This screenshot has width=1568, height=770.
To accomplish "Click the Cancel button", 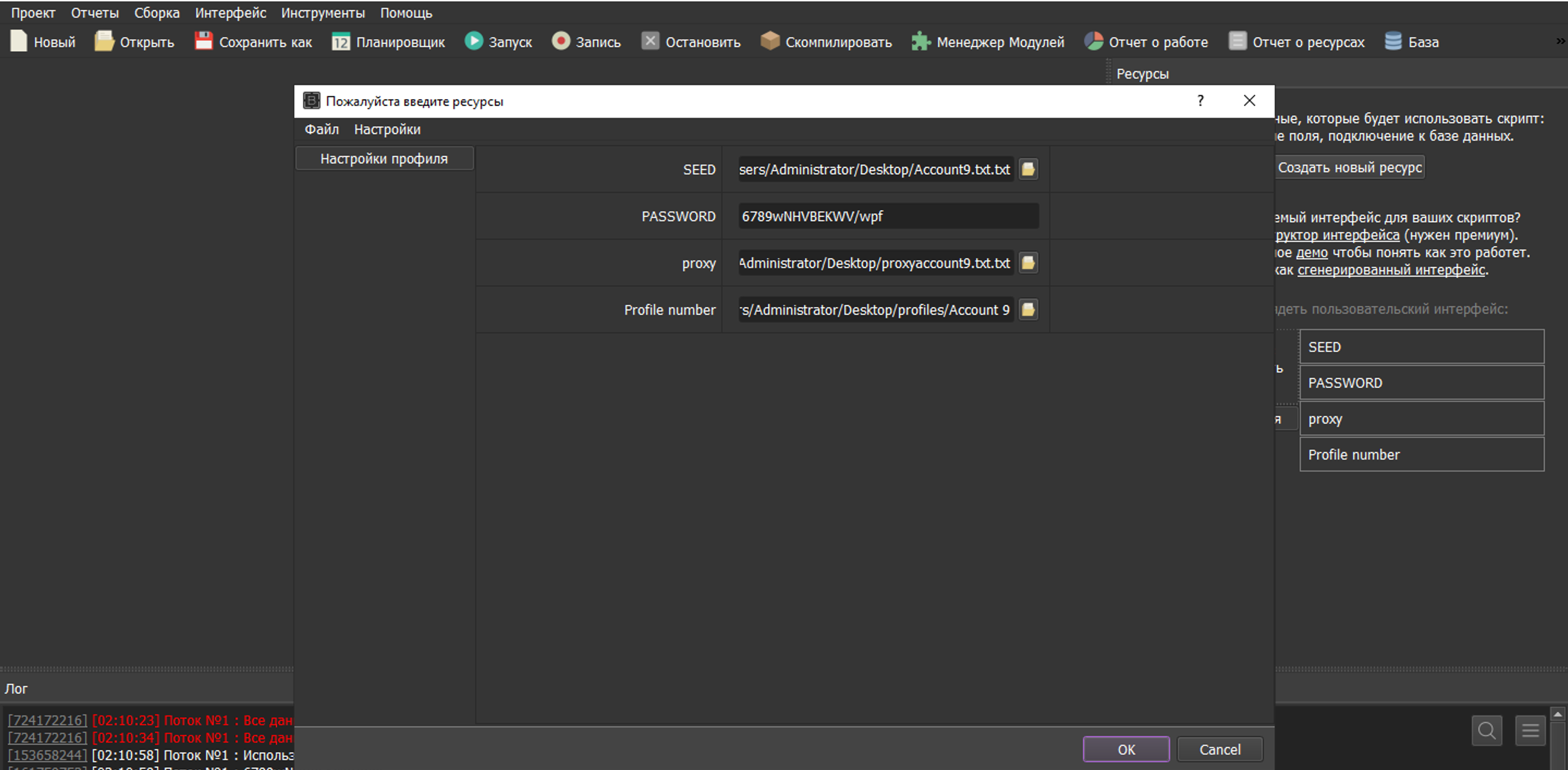I will (1219, 749).
